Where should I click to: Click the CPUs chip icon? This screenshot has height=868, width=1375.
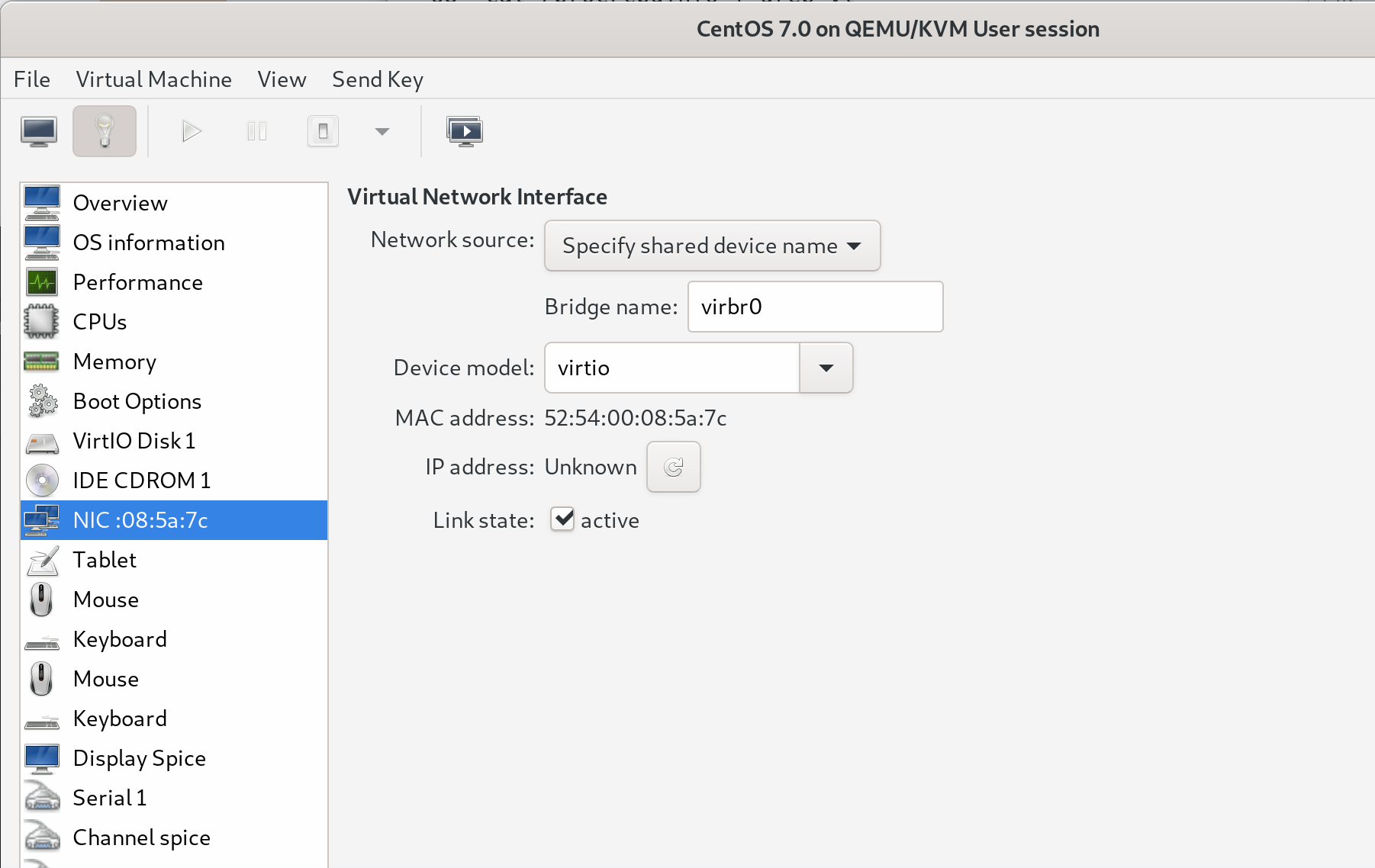(x=42, y=322)
